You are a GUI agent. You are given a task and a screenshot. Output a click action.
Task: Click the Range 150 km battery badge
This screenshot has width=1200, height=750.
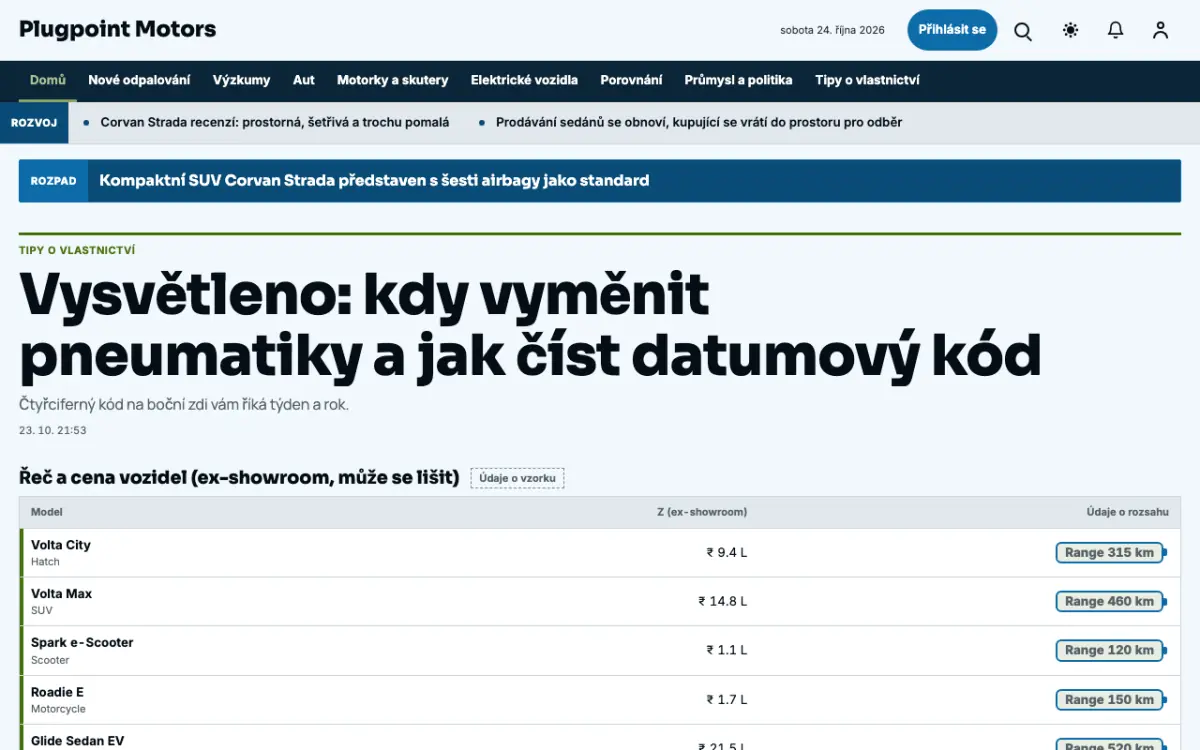1111,699
